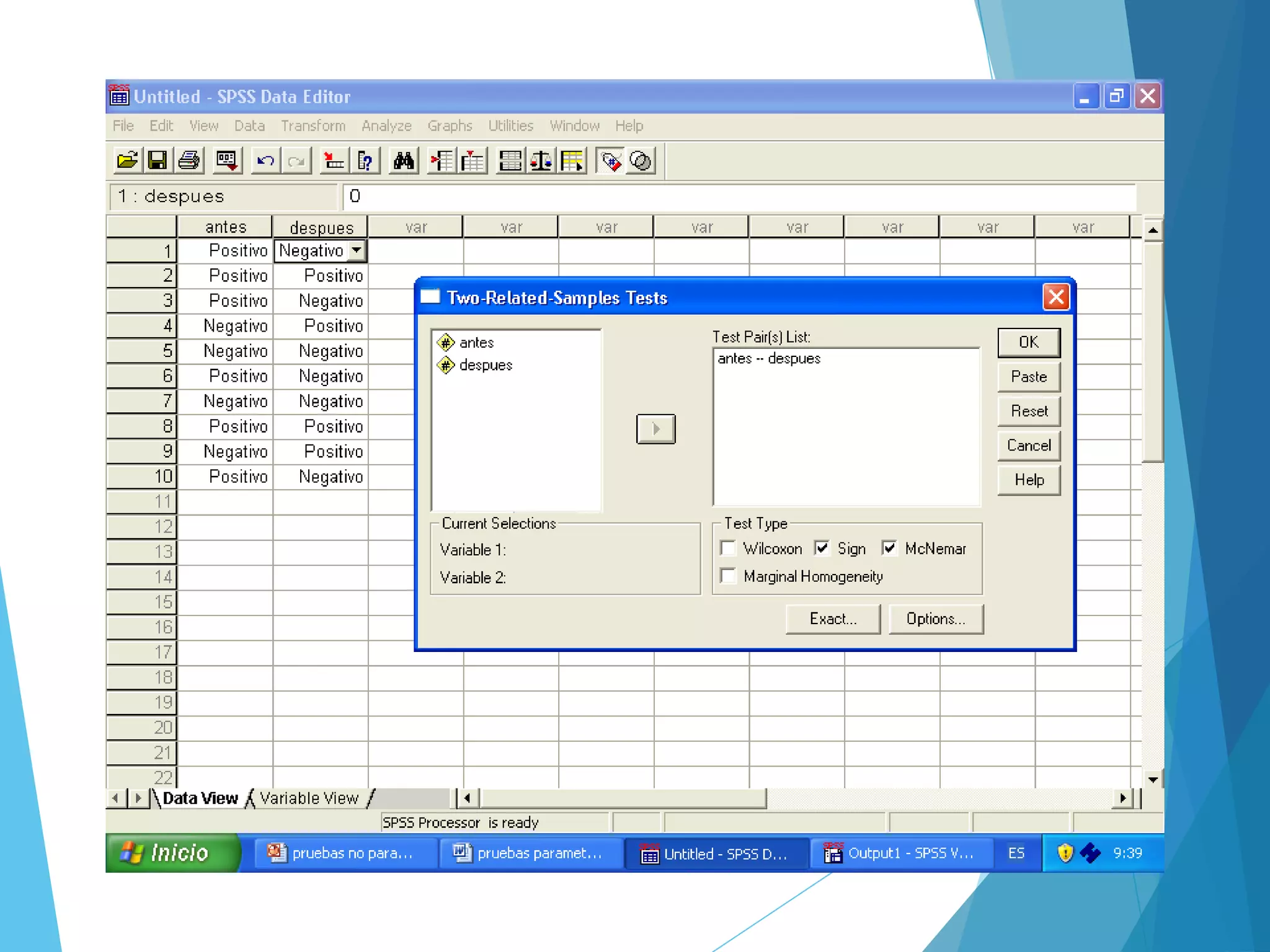
Task: Open the Analyze menu
Action: pos(386,126)
